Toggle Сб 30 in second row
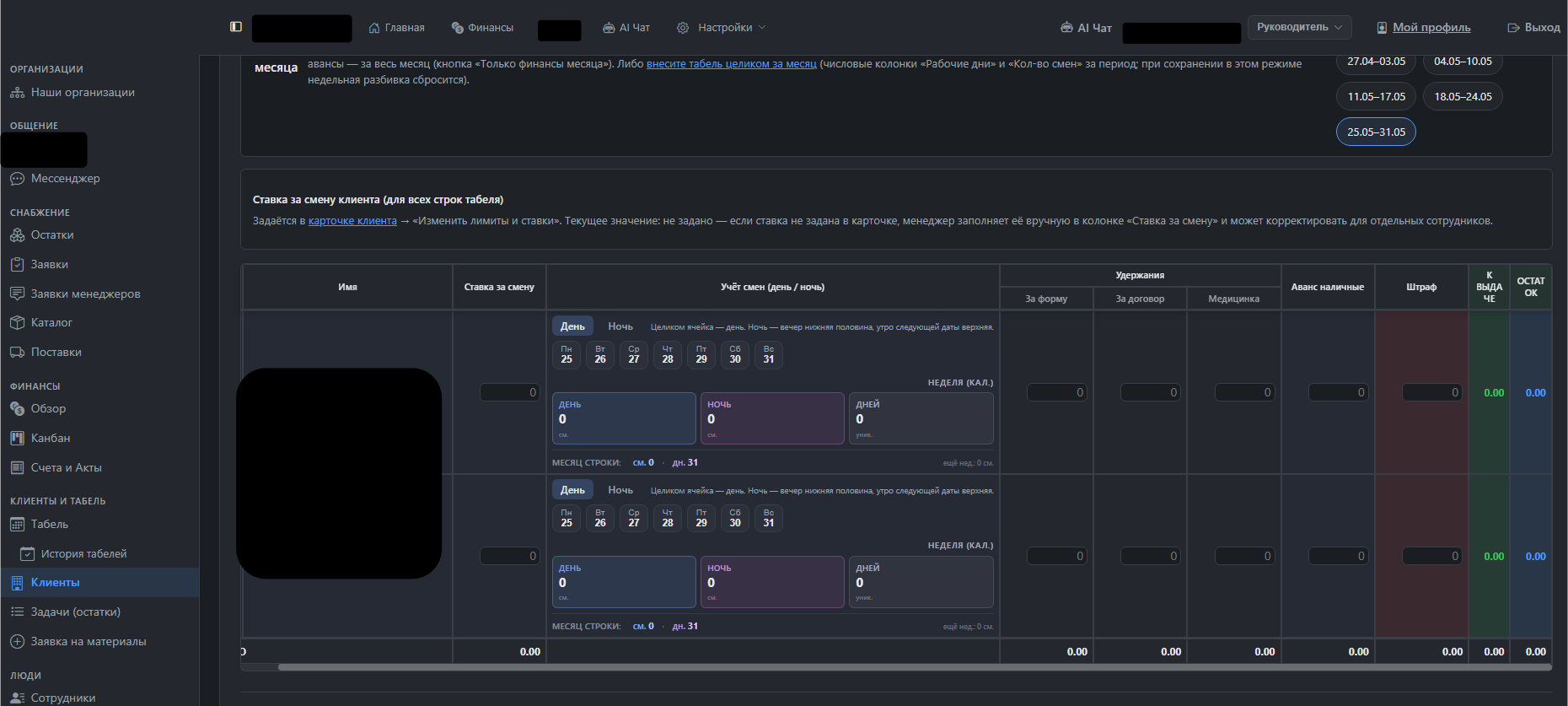 (735, 519)
